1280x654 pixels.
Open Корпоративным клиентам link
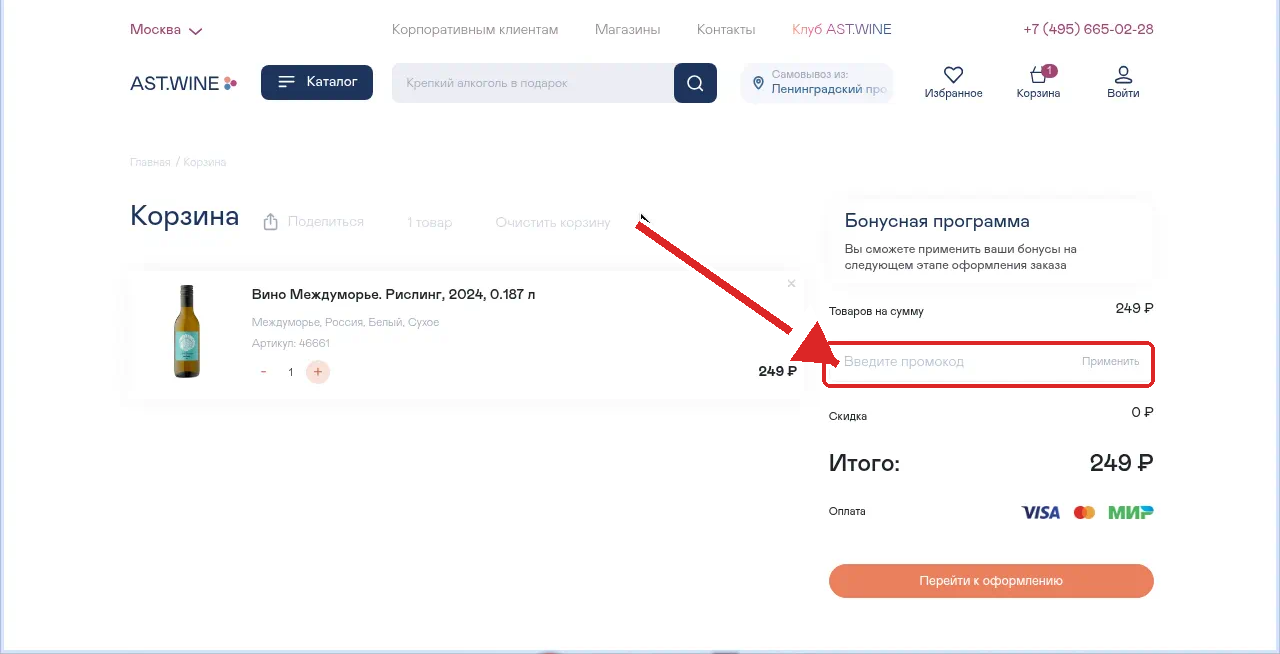475,30
